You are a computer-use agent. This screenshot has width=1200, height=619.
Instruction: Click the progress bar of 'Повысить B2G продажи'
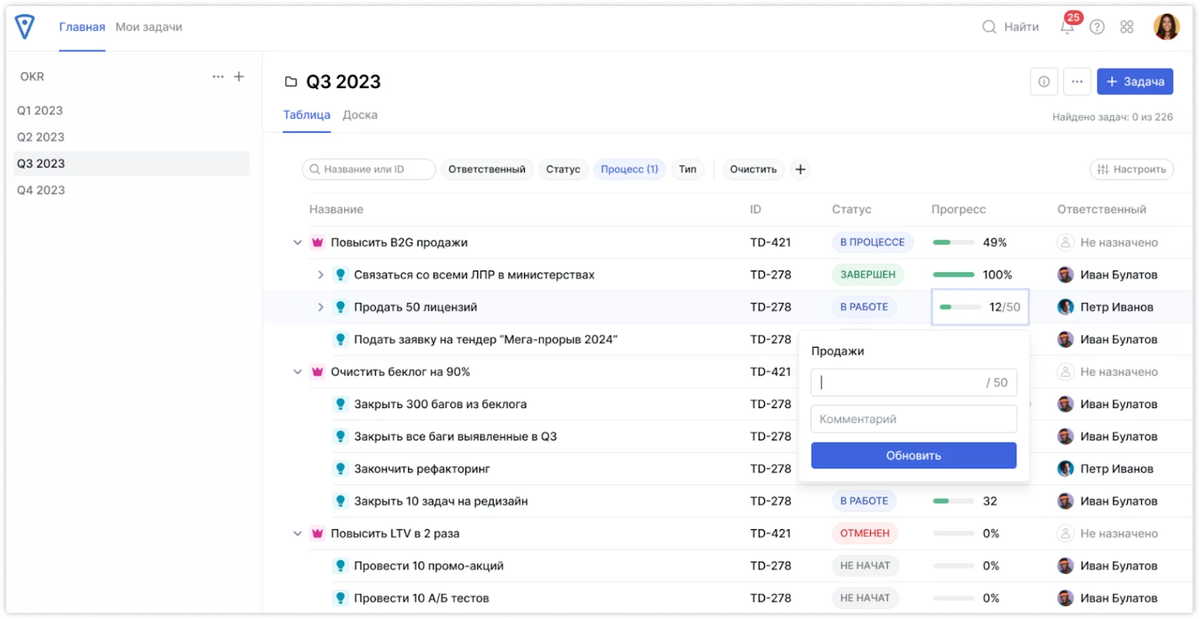tap(953, 242)
